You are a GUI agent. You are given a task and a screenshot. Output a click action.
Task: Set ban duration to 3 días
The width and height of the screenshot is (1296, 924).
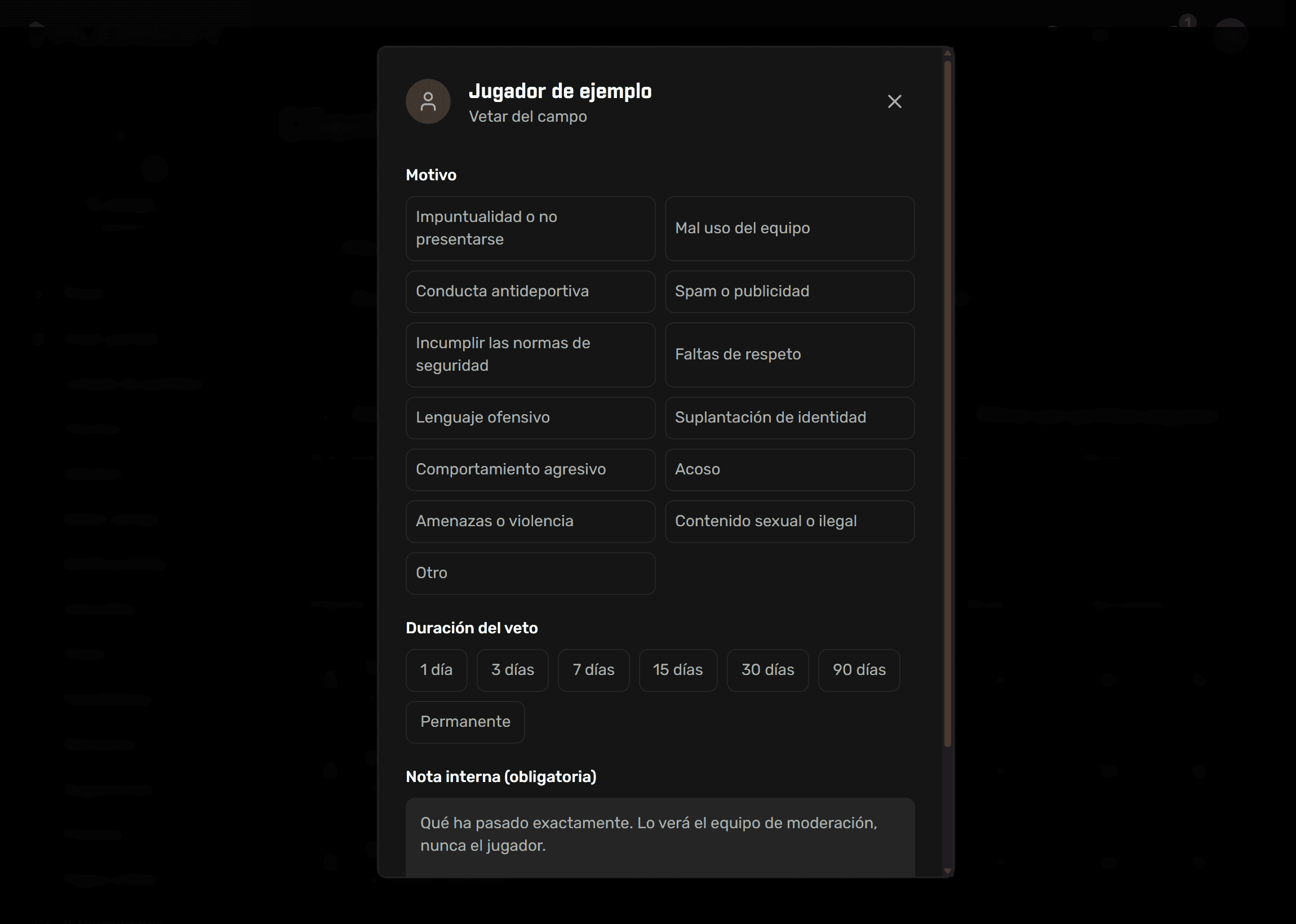513,670
